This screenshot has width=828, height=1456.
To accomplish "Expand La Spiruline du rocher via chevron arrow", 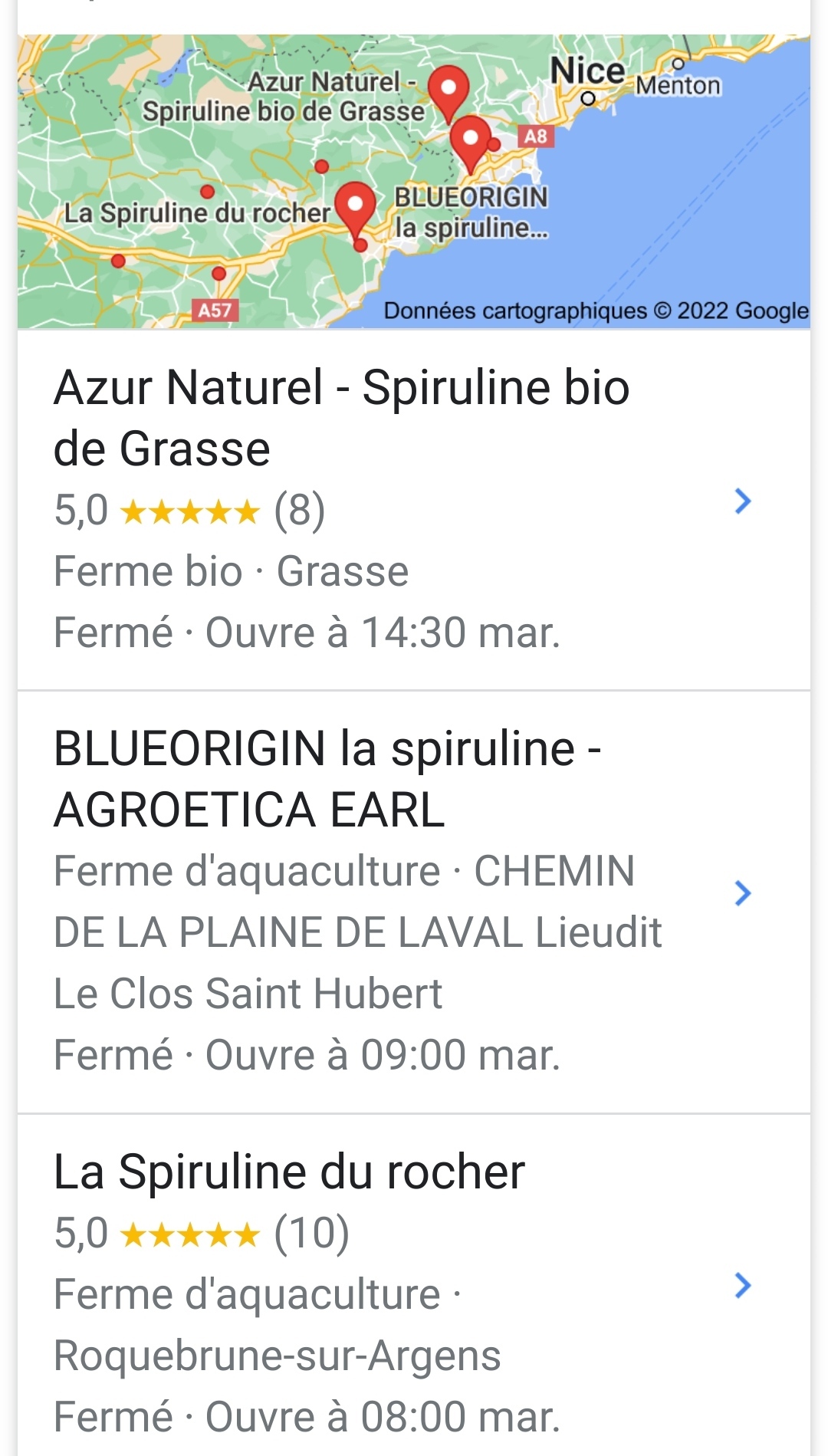I will (742, 1285).
